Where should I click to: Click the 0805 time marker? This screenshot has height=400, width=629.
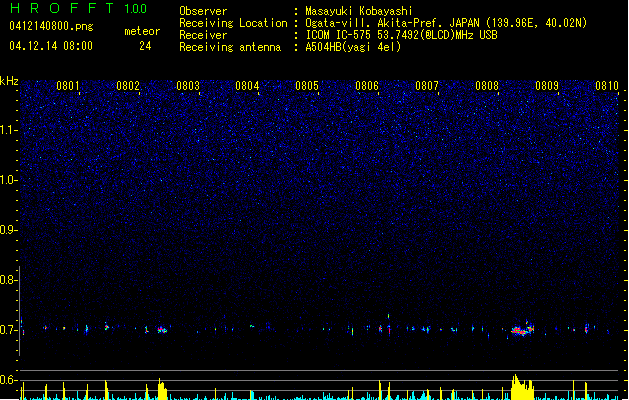tap(307, 86)
